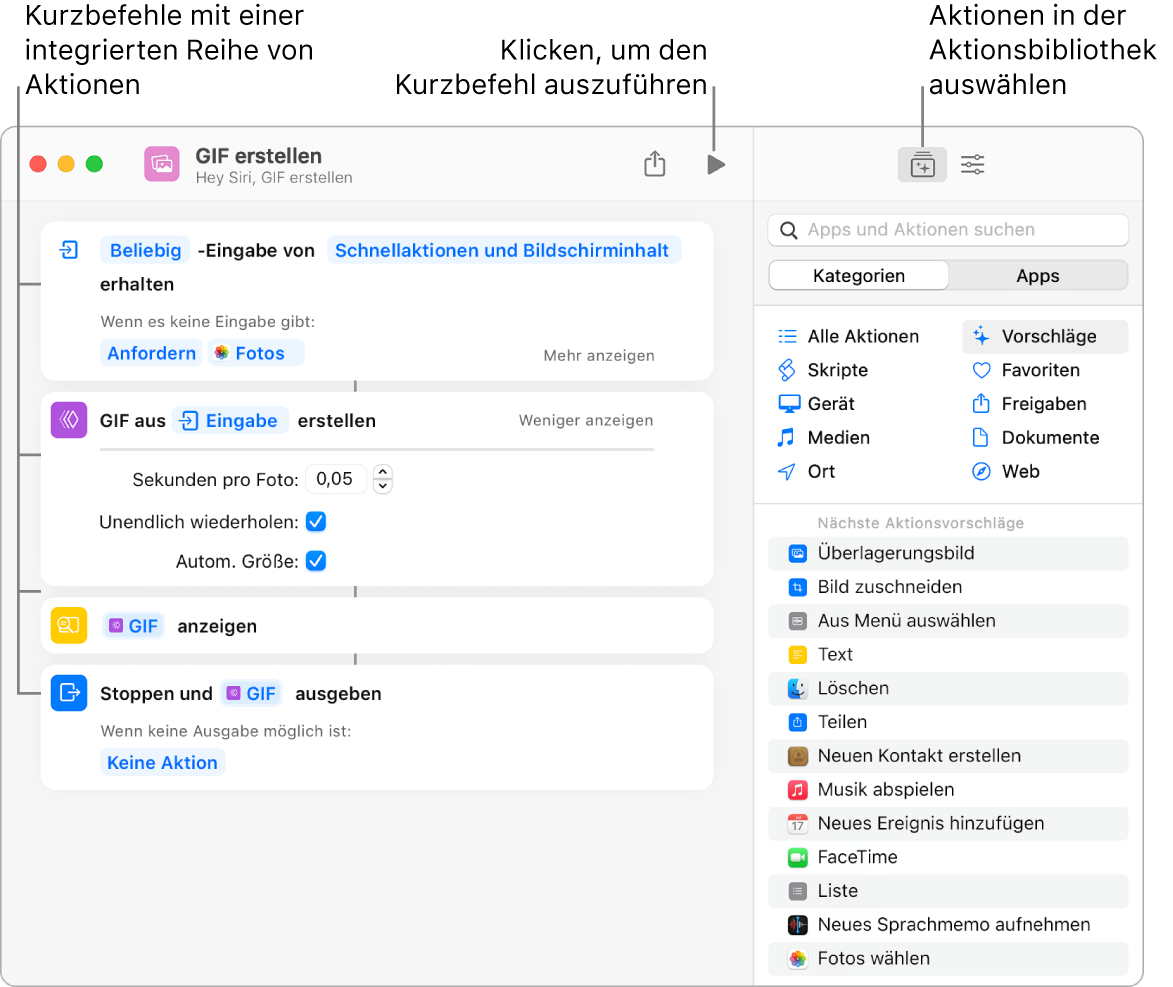Click the "Apps und Aktionen suchen" field
The width and height of the screenshot is (1173, 987).
click(x=948, y=229)
